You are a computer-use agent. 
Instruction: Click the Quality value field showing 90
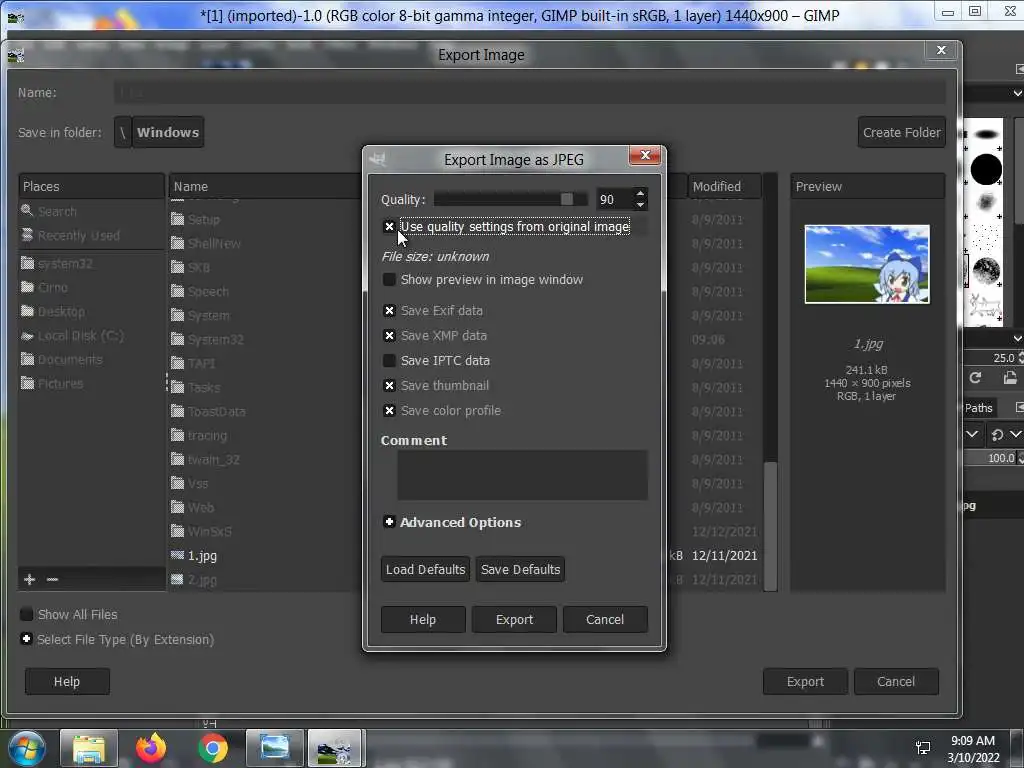[614, 199]
